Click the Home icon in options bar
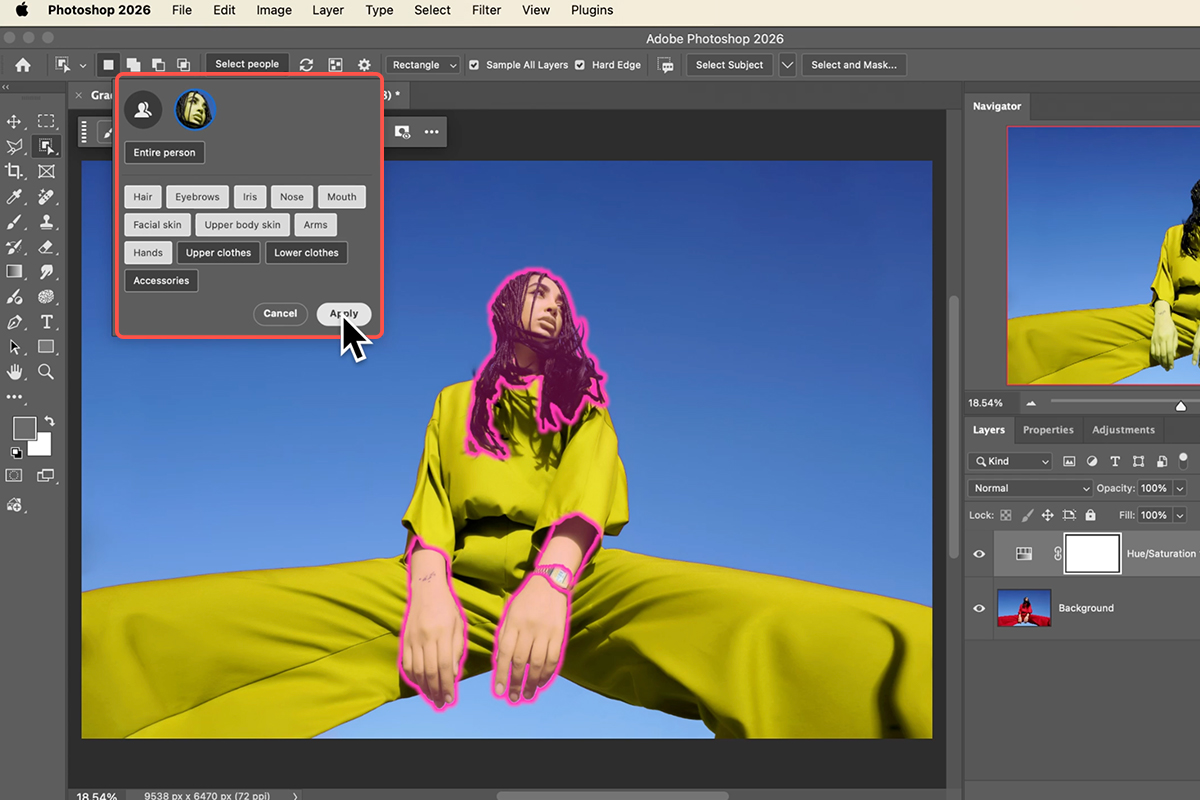1200x800 pixels. (22, 65)
